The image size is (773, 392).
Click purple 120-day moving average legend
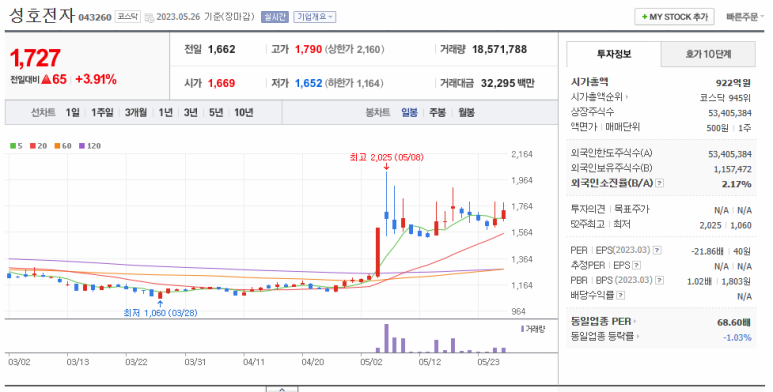click(x=90, y=146)
